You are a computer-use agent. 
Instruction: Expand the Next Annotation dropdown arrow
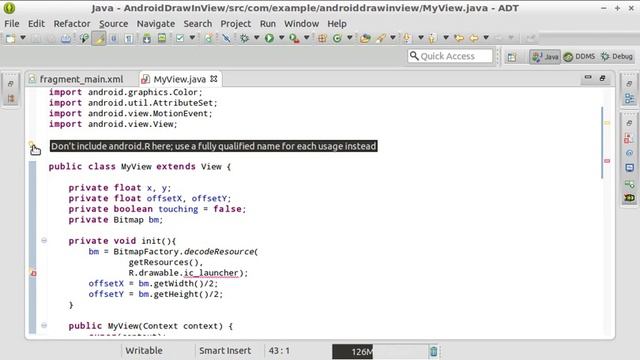(x=420, y=38)
